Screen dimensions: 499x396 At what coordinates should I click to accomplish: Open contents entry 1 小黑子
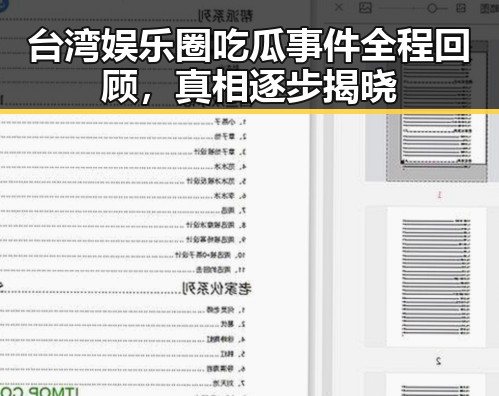tap(230, 122)
